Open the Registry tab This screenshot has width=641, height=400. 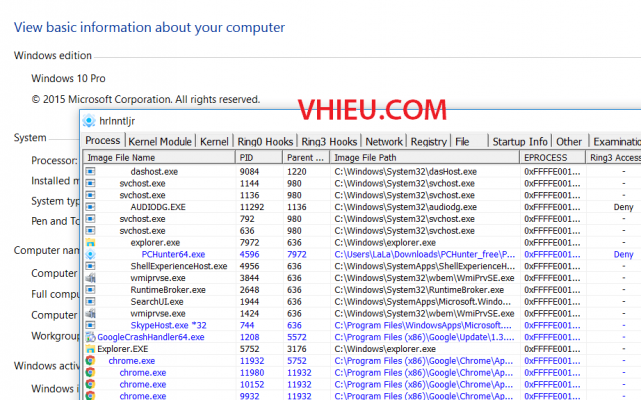428,142
